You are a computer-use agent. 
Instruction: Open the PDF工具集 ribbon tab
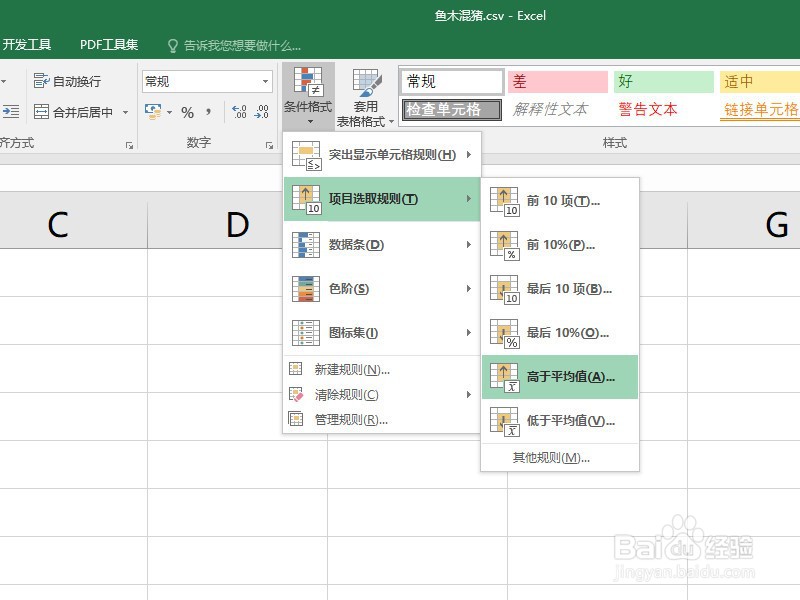pyautogui.click(x=109, y=45)
